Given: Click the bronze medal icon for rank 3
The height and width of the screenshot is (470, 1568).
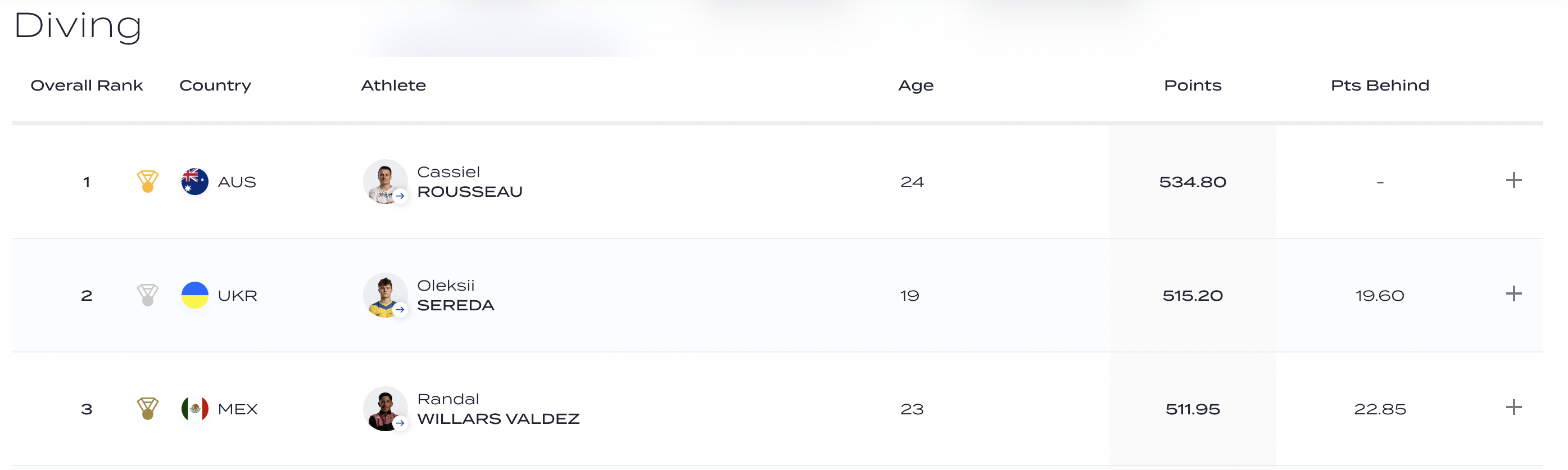Looking at the screenshot, I should coord(147,409).
